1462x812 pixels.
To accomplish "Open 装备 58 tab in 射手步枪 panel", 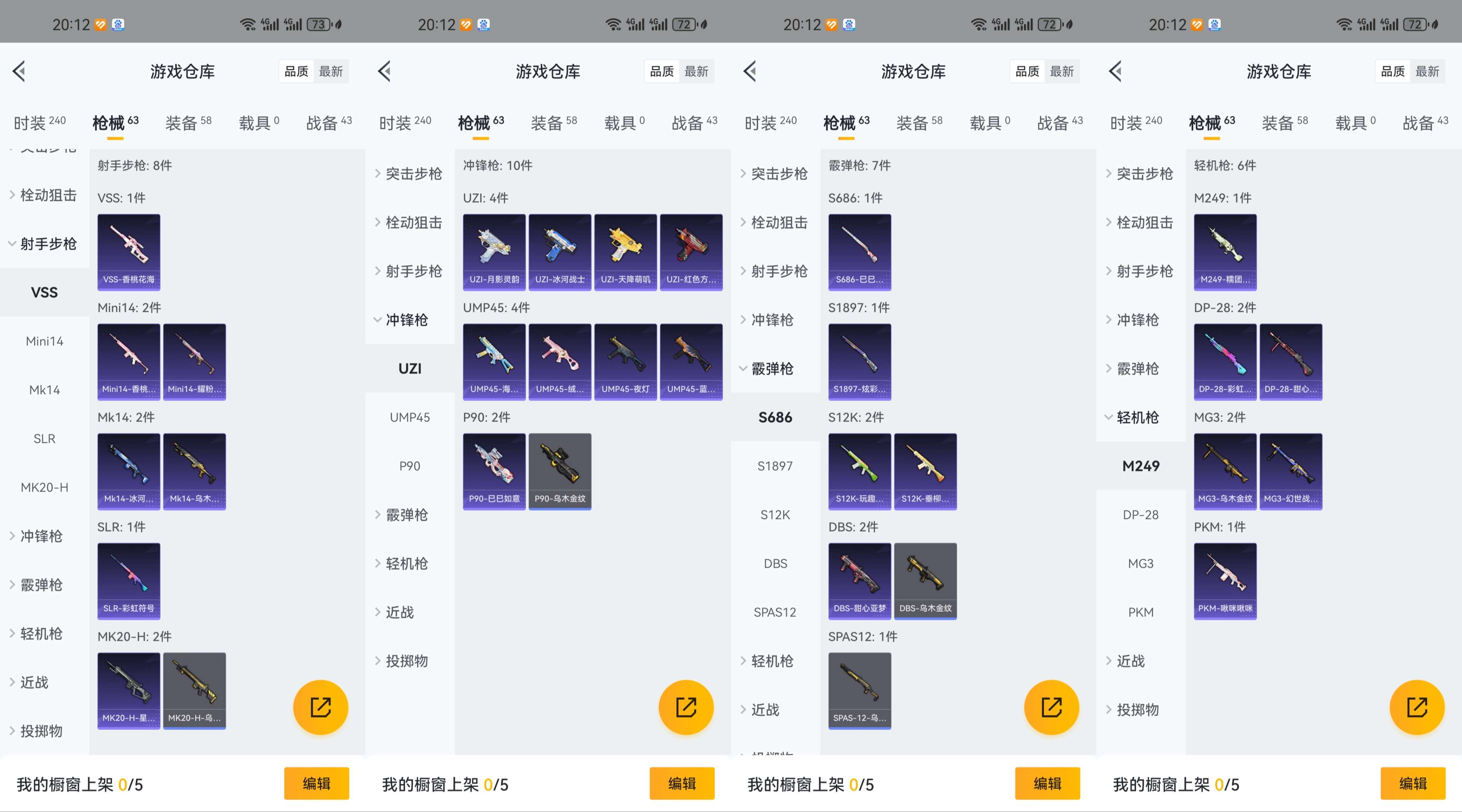I will coord(188,122).
